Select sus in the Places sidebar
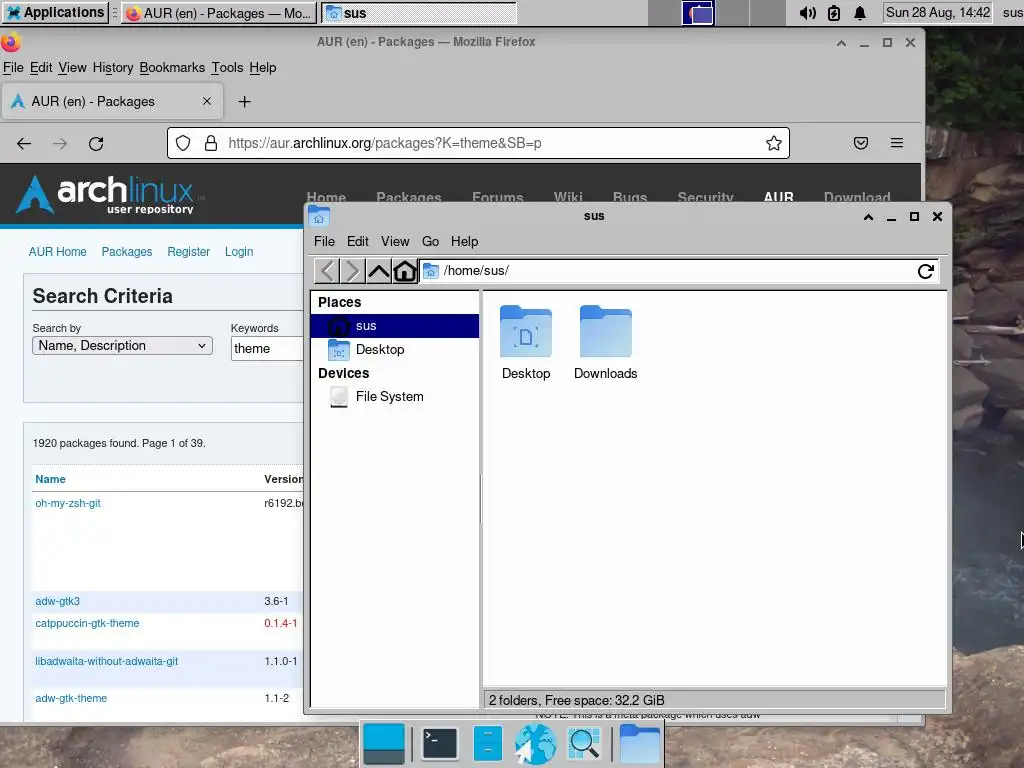This screenshot has width=1024, height=768. [394, 326]
